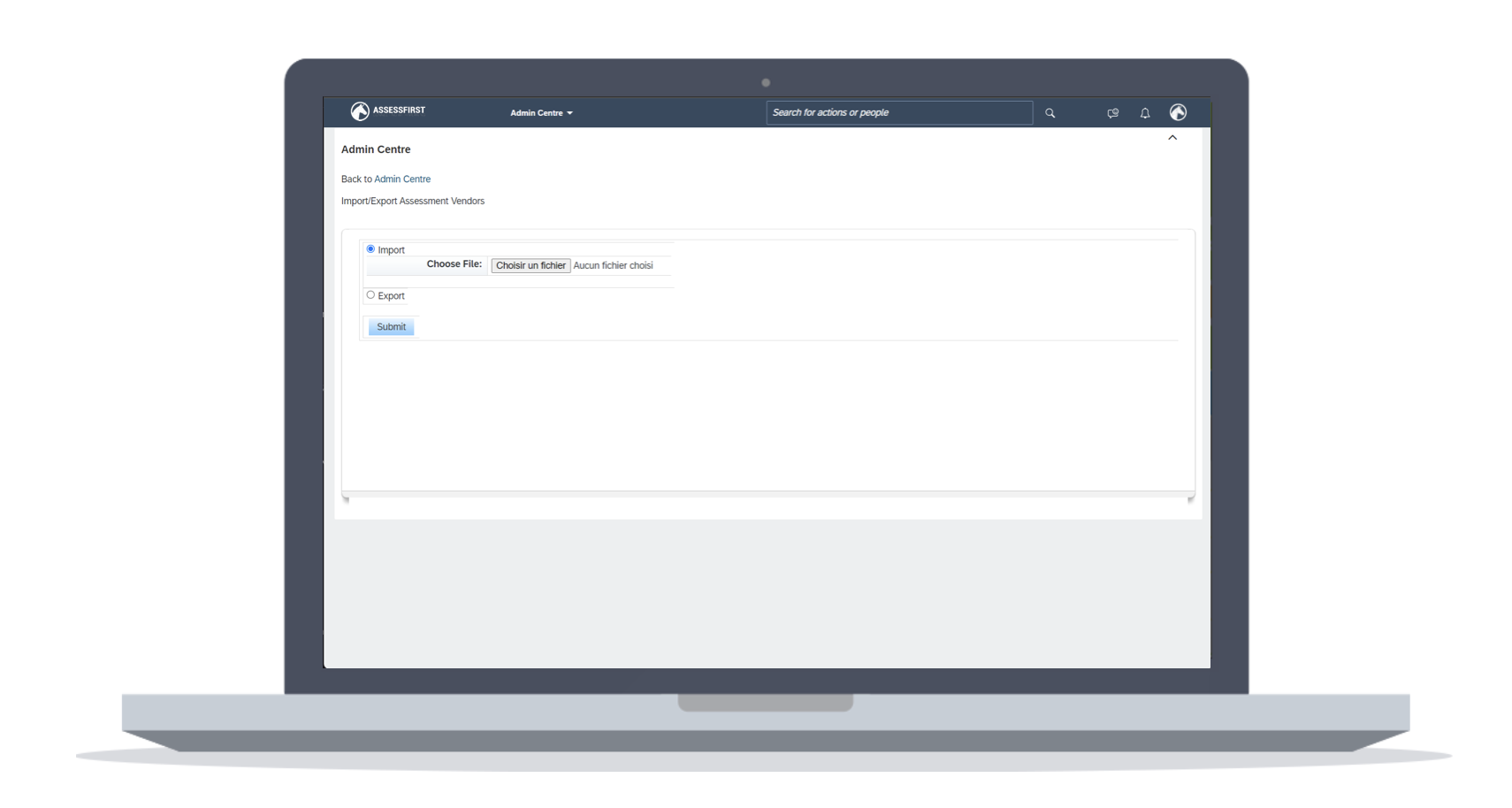Click the magnifying glass search icon
This screenshot has width=1512, height=808.
[x=1050, y=113]
